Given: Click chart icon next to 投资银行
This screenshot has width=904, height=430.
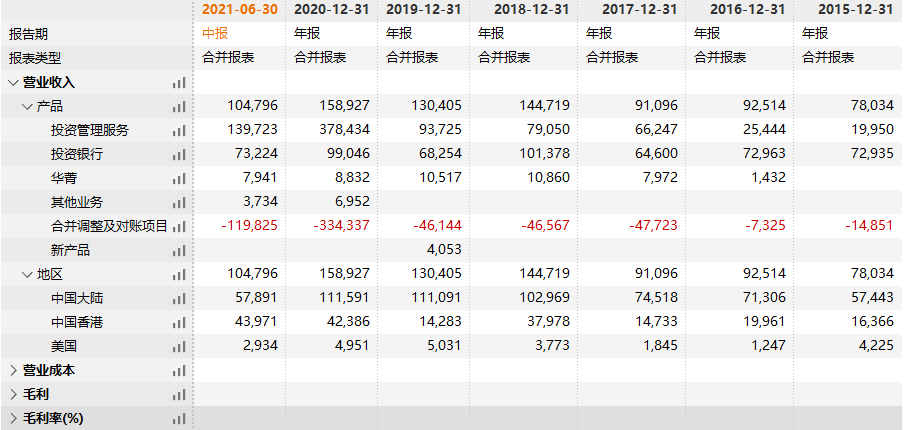Looking at the screenshot, I should click(x=180, y=155).
